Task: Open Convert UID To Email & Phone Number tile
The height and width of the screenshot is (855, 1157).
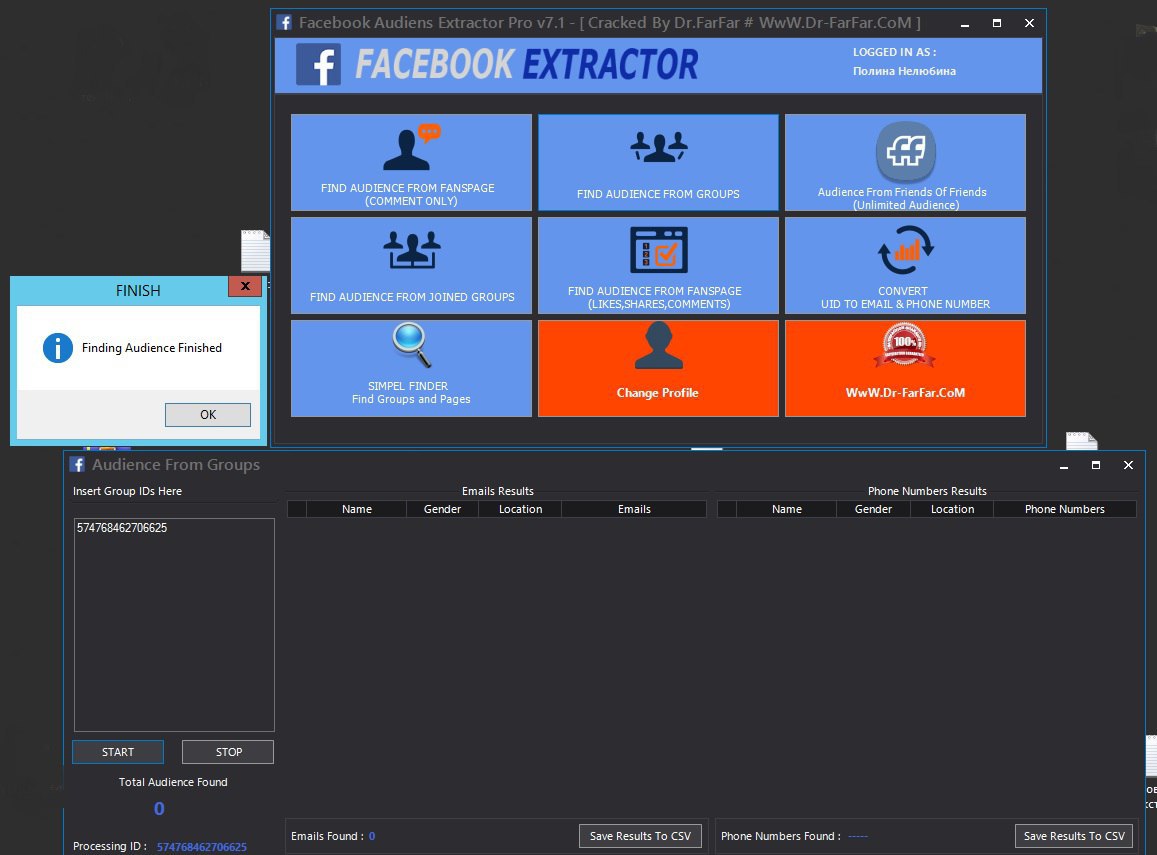Action: [905, 266]
